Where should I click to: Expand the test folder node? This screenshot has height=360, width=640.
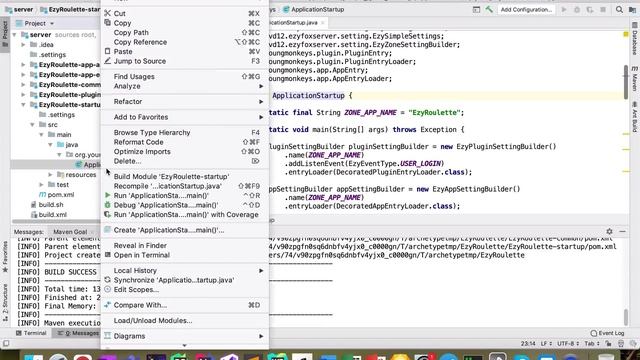coord(42,185)
